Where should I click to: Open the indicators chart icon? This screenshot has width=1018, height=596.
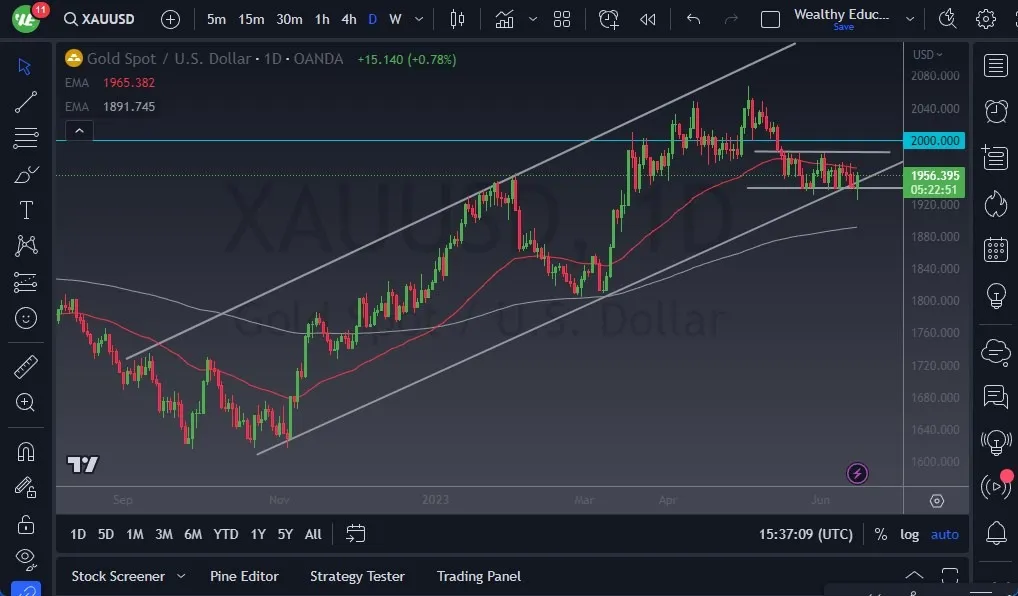tap(504, 19)
